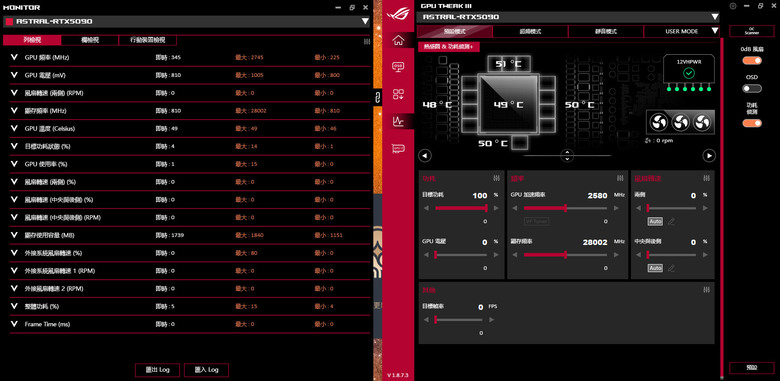Click the link icon joining Monitor and GPU Tweak
780x381 pixels.
point(377,97)
